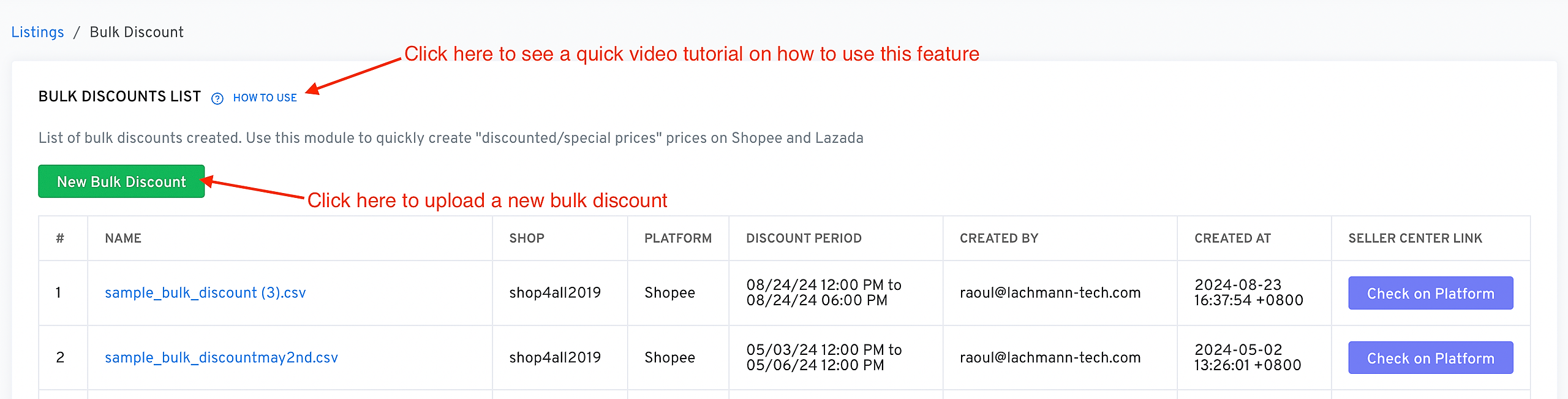Viewport: 1568px width, 399px height.
Task: Open the HOW TO USE tutorial link
Action: 265,98
